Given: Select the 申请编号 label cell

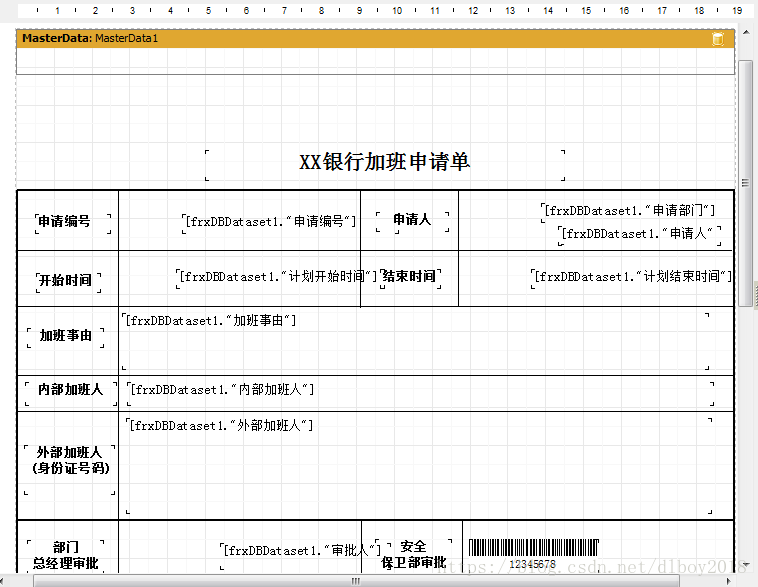Looking at the screenshot, I should click(x=73, y=224).
